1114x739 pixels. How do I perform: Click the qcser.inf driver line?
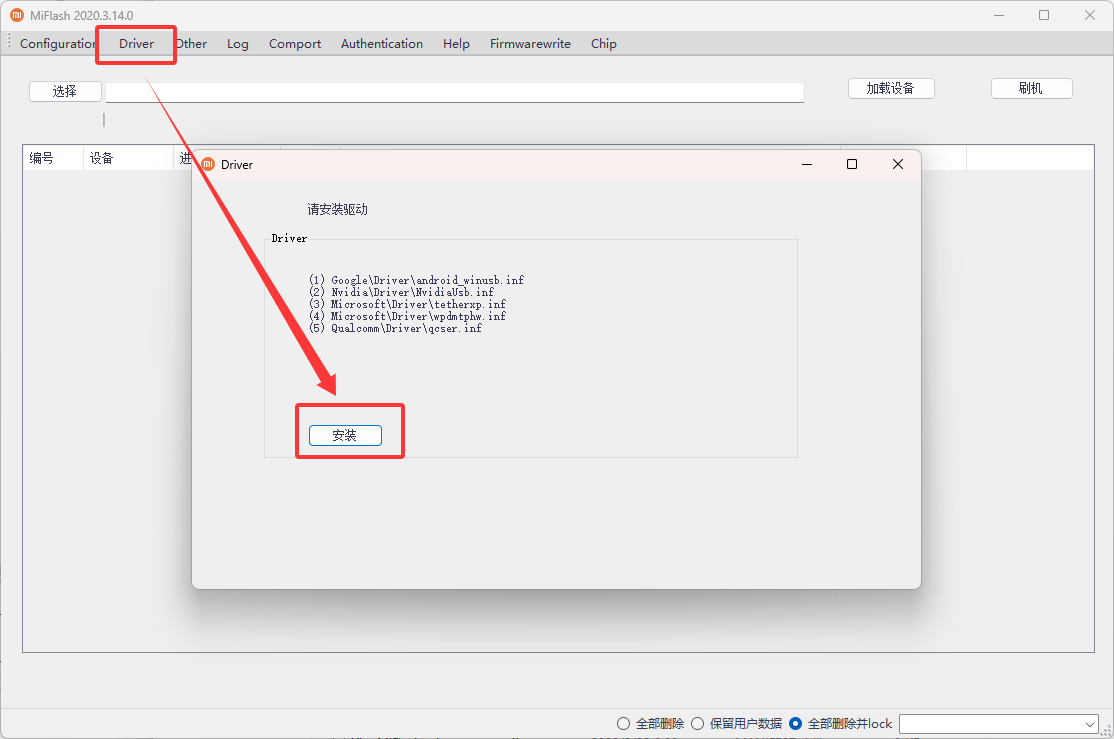(x=395, y=328)
